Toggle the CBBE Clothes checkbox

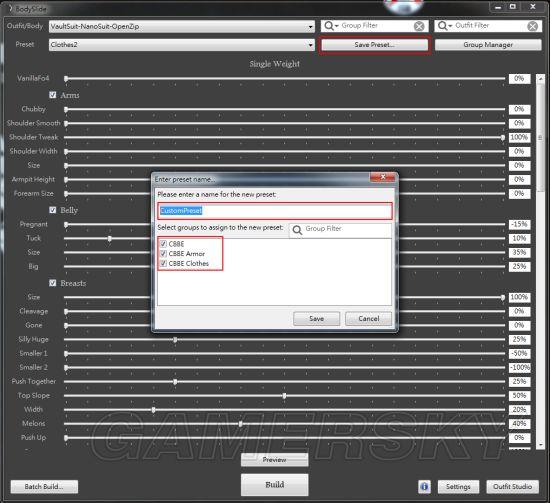click(x=163, y=263)
